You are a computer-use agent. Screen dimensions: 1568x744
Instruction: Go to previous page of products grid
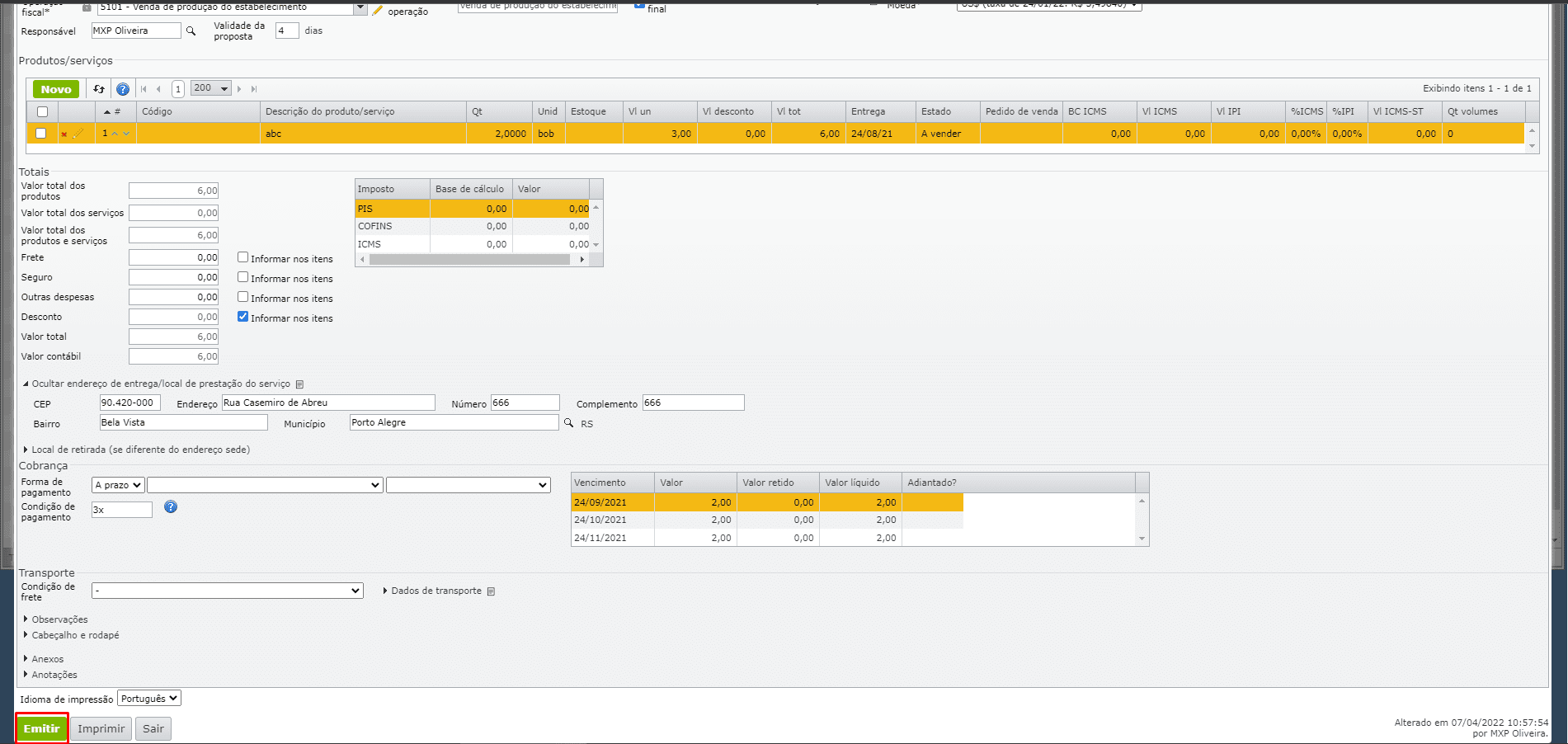point(158,89)
